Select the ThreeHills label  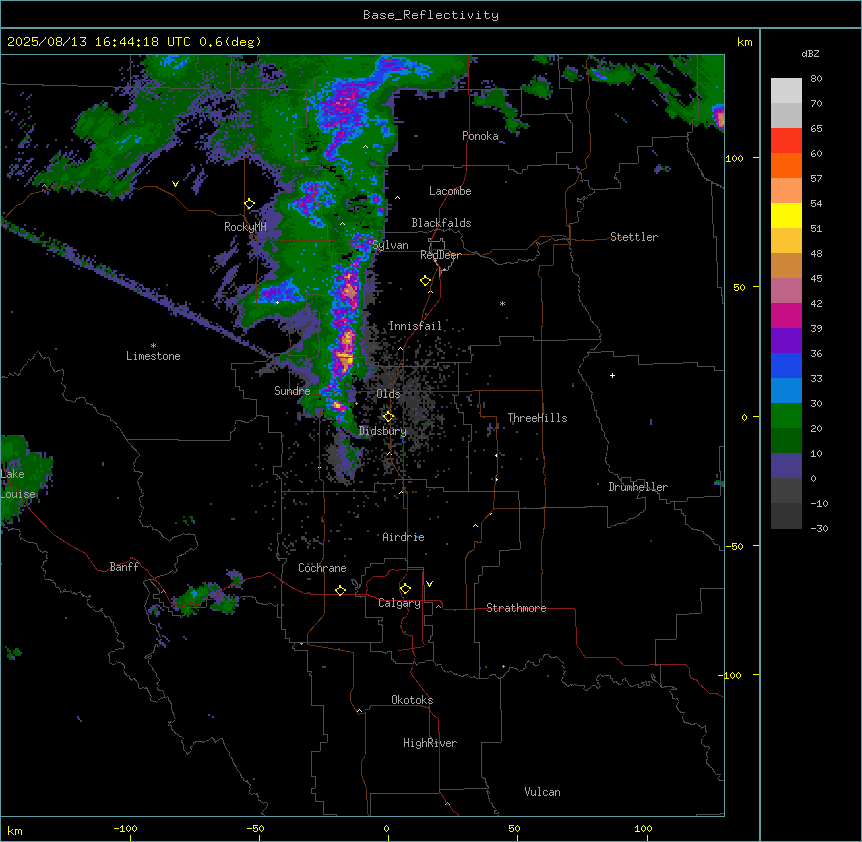(537, 418)
